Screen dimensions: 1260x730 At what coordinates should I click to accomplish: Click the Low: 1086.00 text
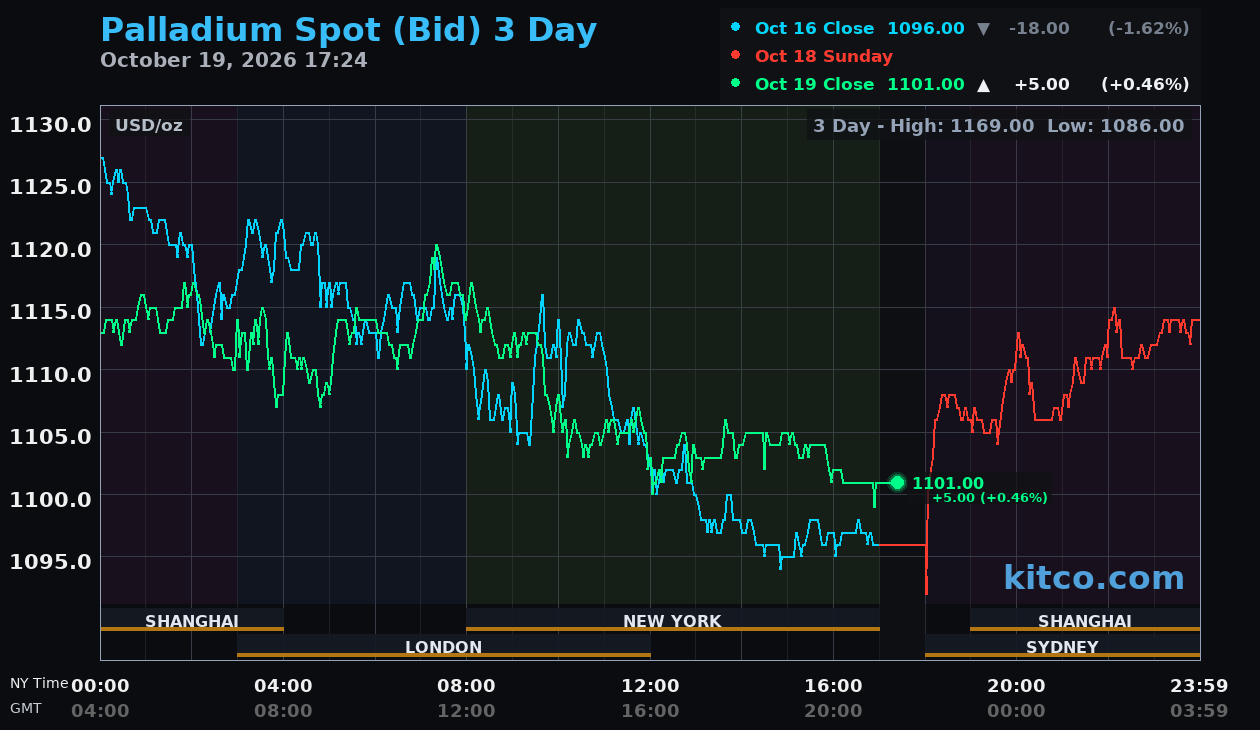coord(1116,126)
